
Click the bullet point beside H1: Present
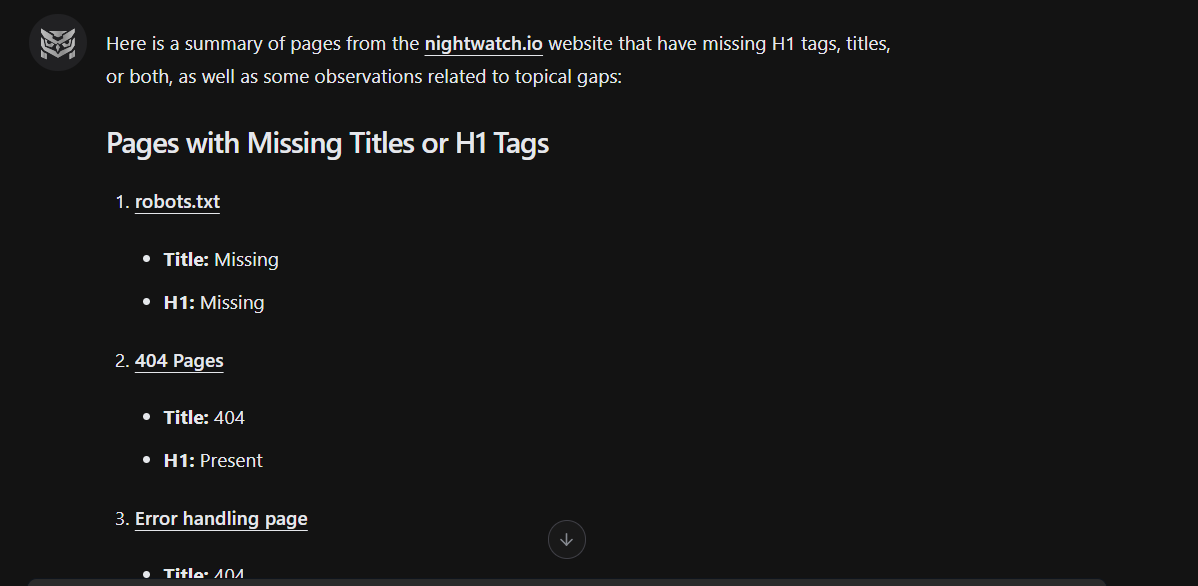pyautogui.click(x=147, y=461)
